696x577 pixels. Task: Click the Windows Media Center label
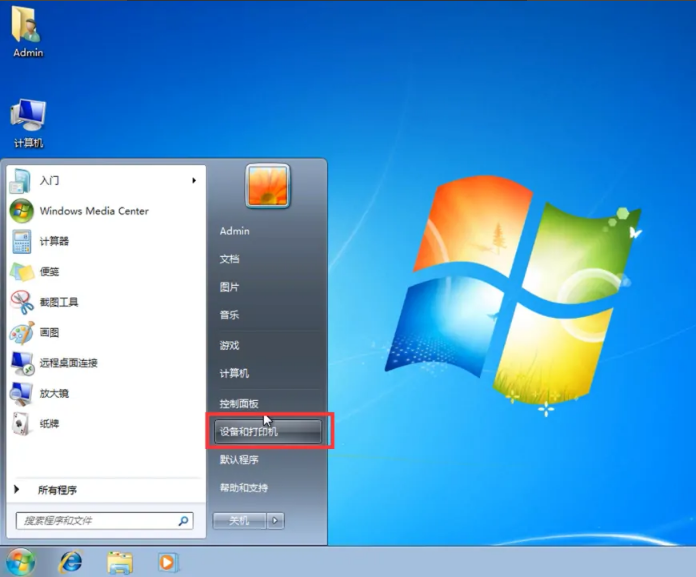click(94, 211)
